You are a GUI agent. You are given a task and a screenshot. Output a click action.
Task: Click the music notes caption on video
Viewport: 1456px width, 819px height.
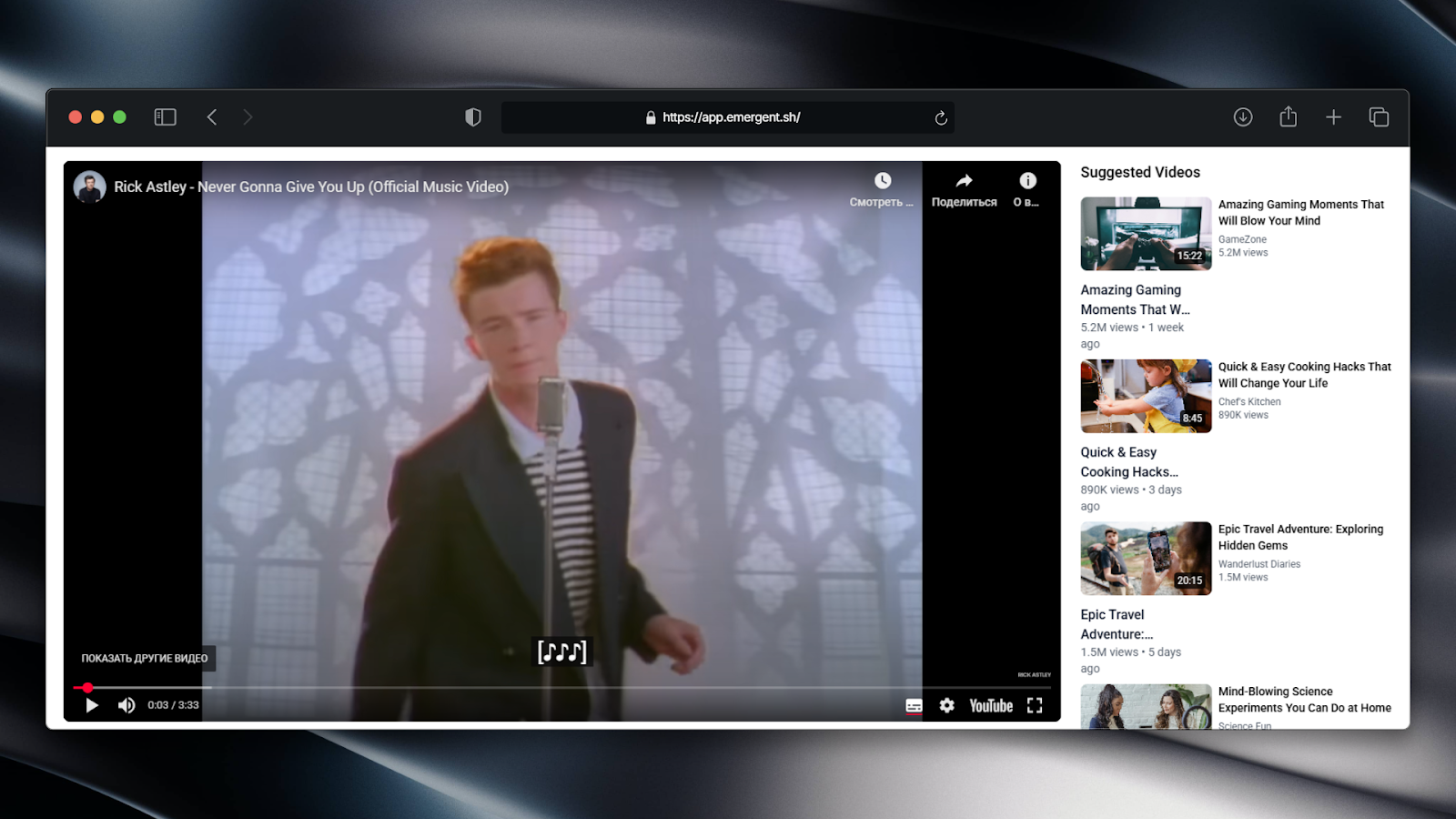[x=562, y=652]
